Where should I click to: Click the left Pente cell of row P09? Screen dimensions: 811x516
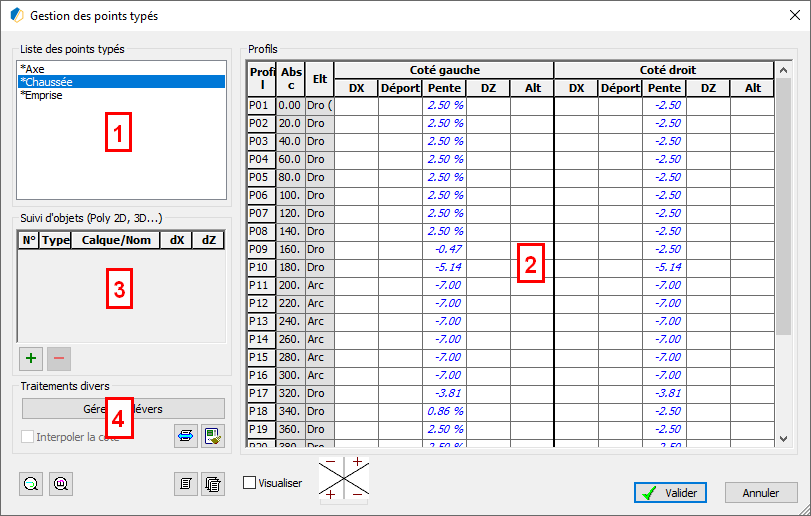pos(443,249)
